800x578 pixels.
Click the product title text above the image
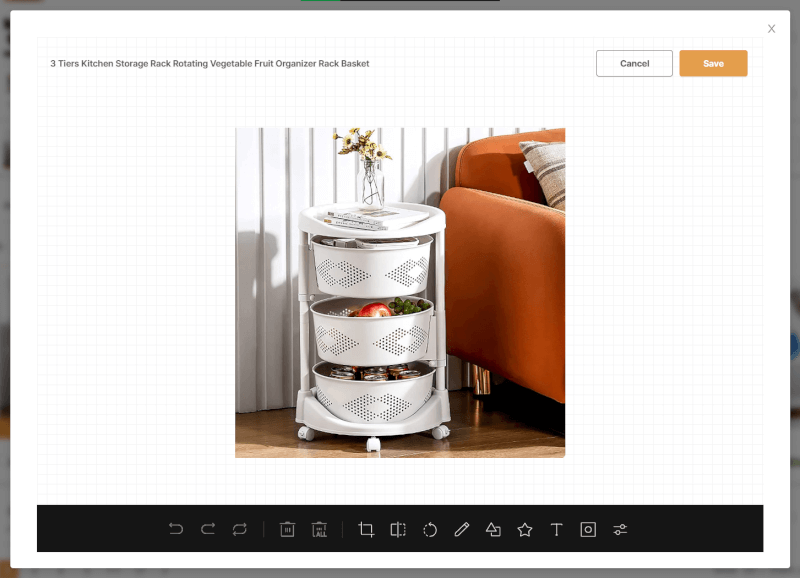[209, 63]
